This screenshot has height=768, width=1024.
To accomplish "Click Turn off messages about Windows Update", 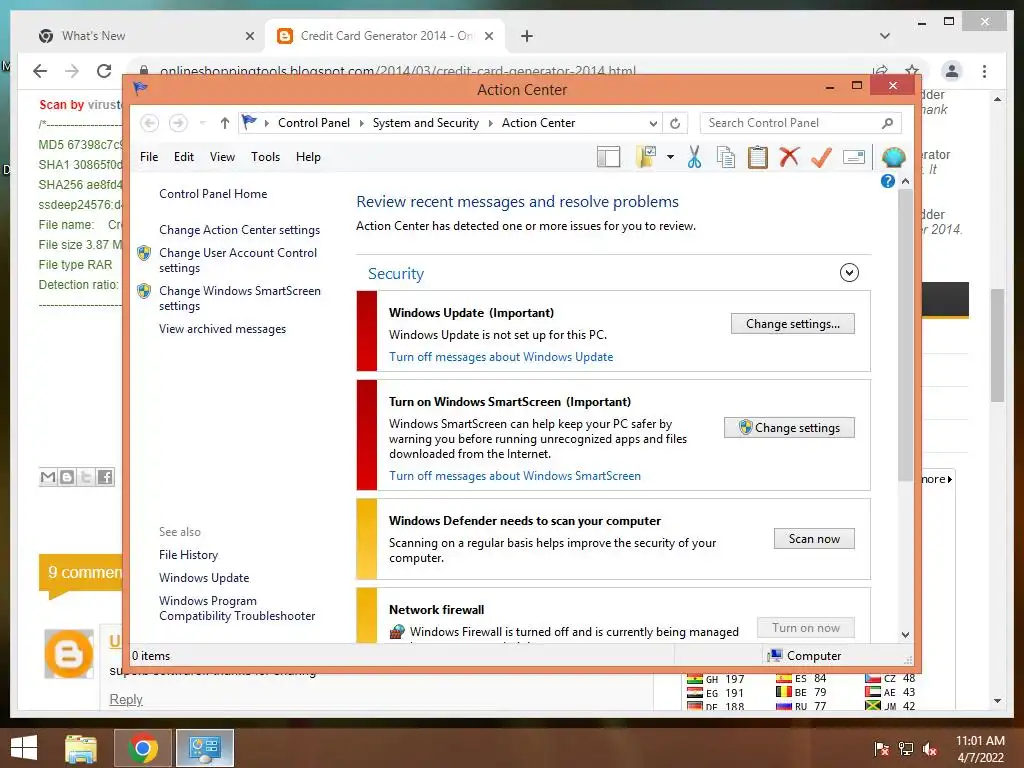I will 501,357.
